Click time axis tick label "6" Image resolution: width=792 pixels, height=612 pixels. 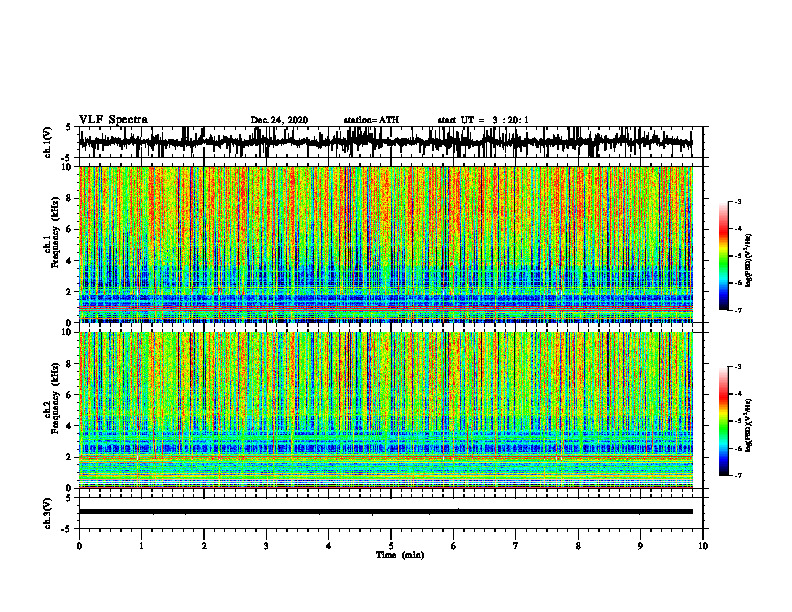(454, 546)
